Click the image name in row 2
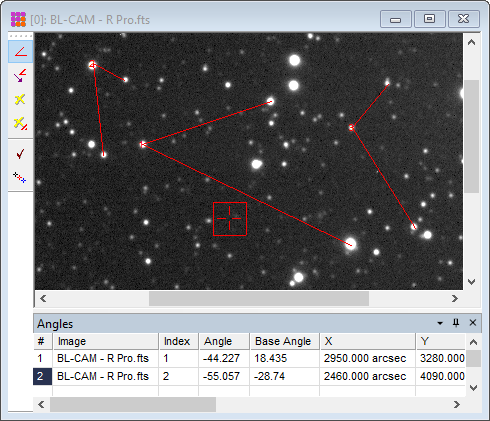490x421 pixels. pos(103,376)
